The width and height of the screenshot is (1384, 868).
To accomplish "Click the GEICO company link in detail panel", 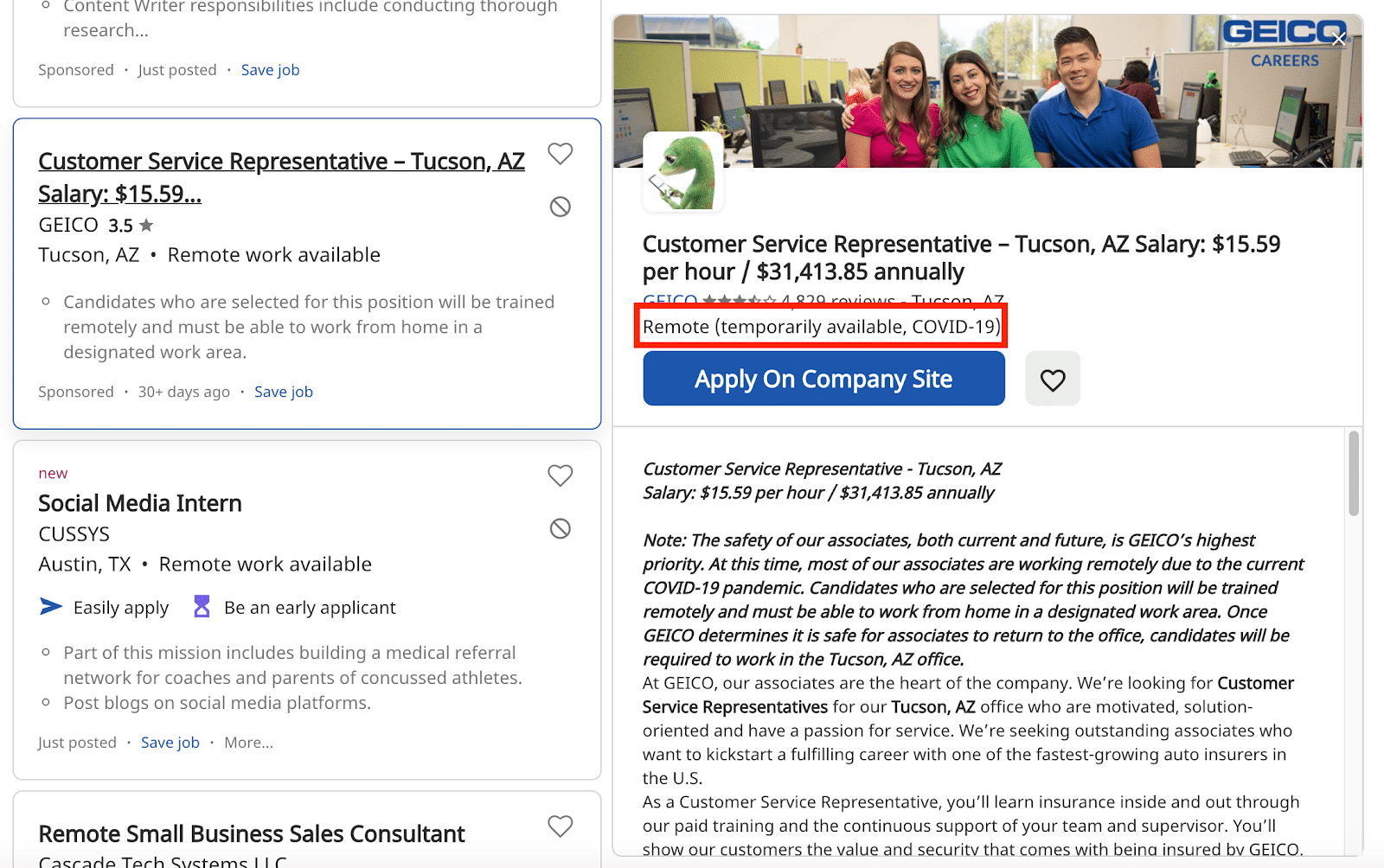I will click(x=670, y=300).
